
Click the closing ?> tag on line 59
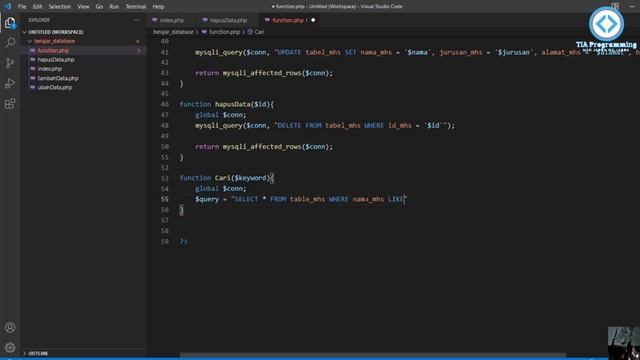[x=184, y=242]
